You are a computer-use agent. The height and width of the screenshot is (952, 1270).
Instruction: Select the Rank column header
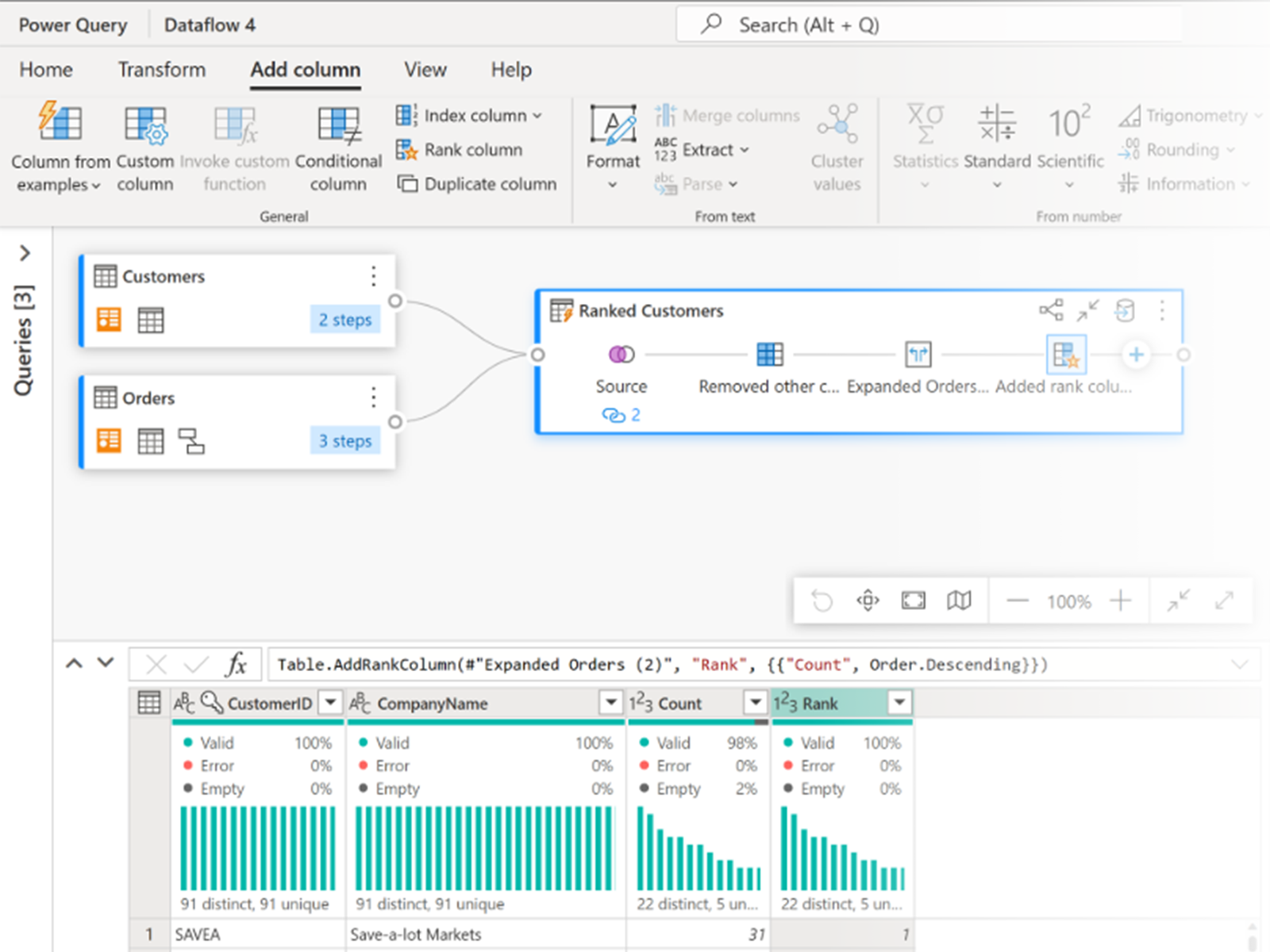[x=841, y=703]
